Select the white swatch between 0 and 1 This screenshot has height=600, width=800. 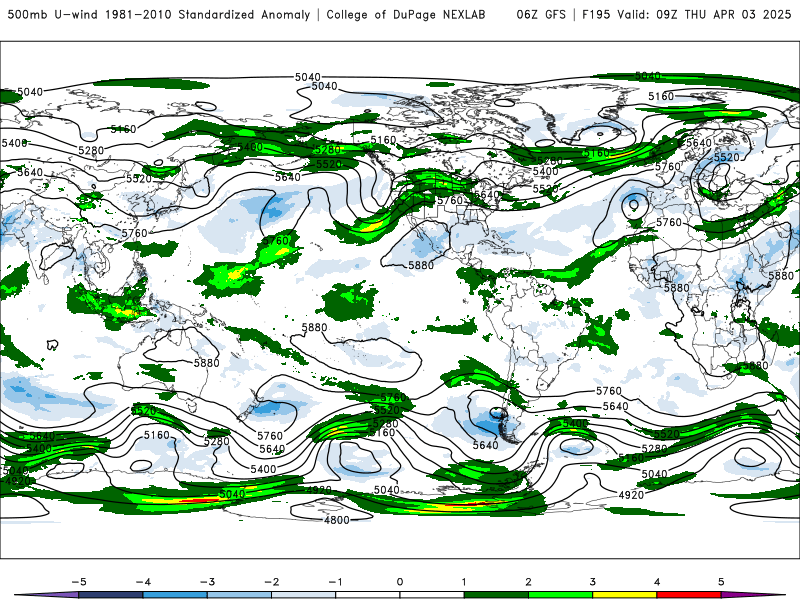[432, 595]
